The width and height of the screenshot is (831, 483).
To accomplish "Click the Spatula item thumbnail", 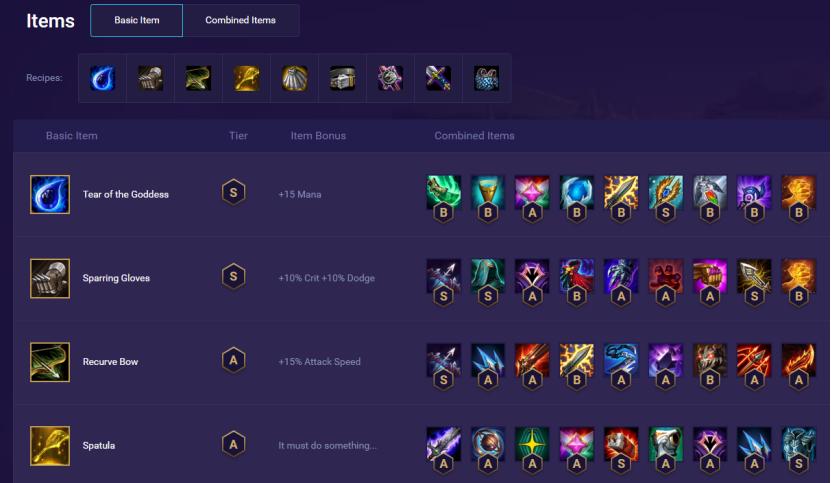I will pos(50,446).
